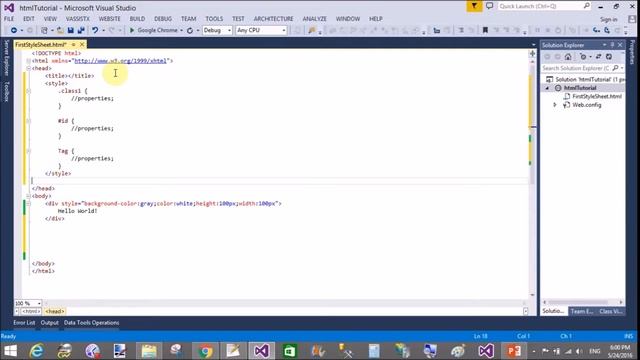Open the Solution Explorer window options dropdown
640x360 pixels.
pos(604,45)
